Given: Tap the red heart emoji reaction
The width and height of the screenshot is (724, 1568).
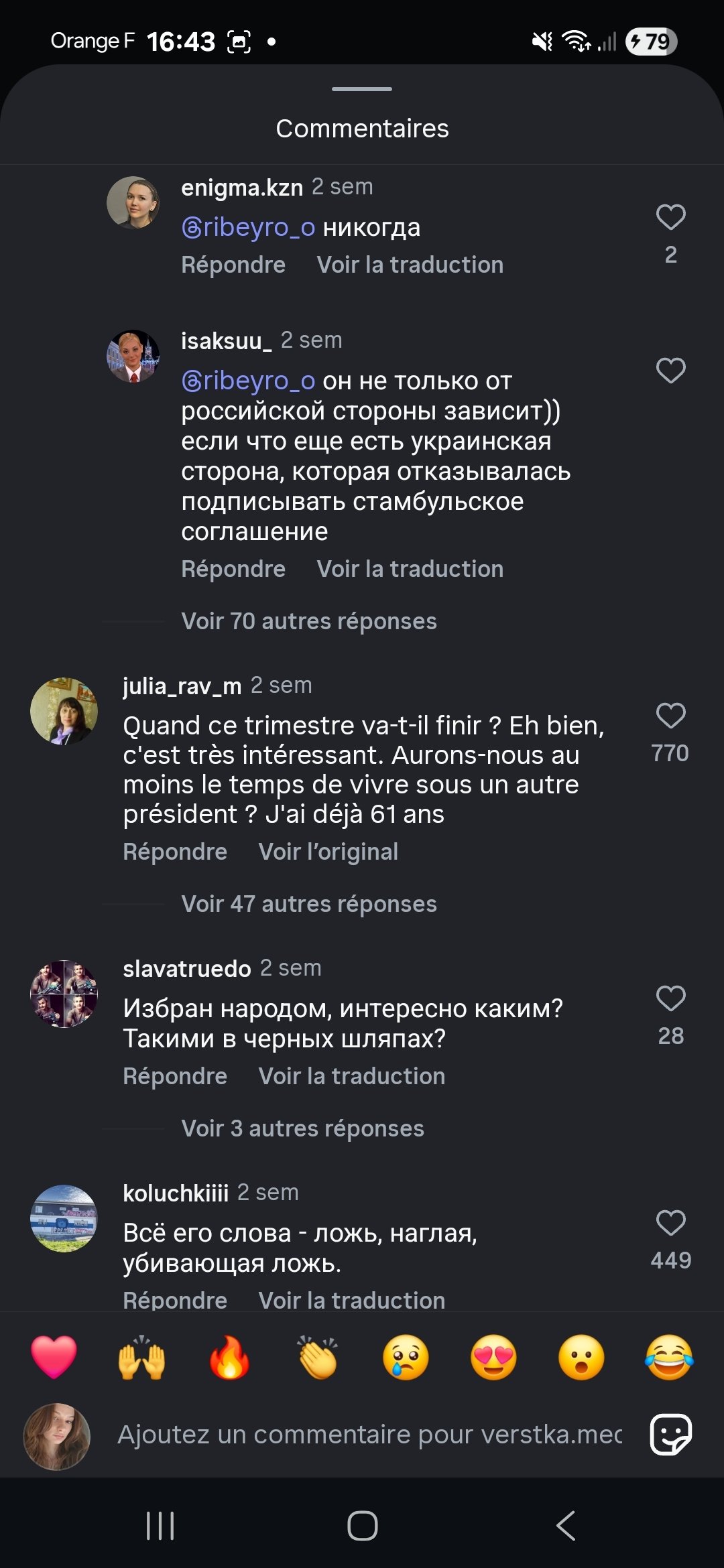Looking at the screenshot, I should click(x=54, y=1358).
